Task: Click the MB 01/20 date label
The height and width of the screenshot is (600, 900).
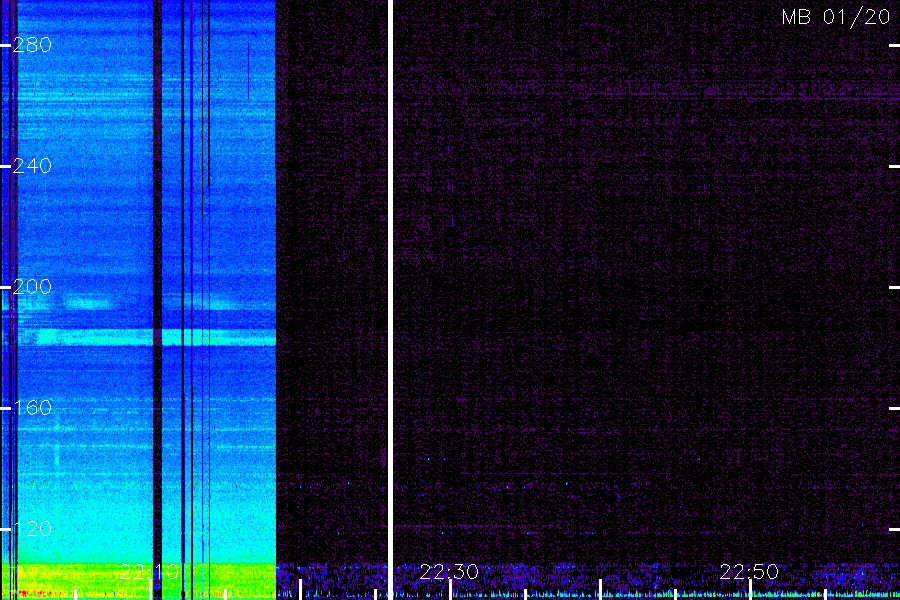Action: [x=836, y=17]
